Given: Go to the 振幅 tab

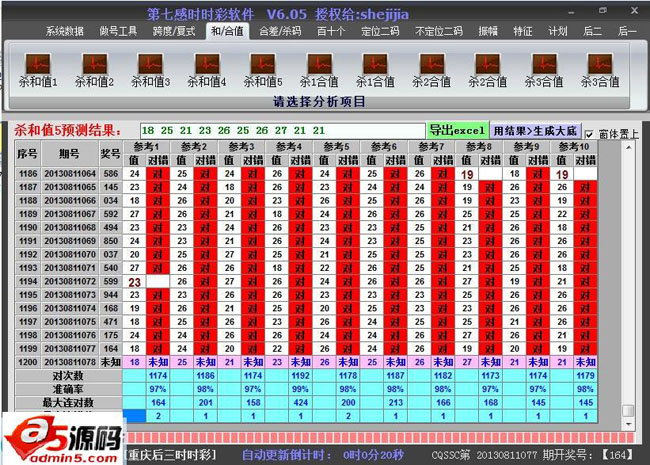Looking at the screenshot, I should tap(488, 31).
